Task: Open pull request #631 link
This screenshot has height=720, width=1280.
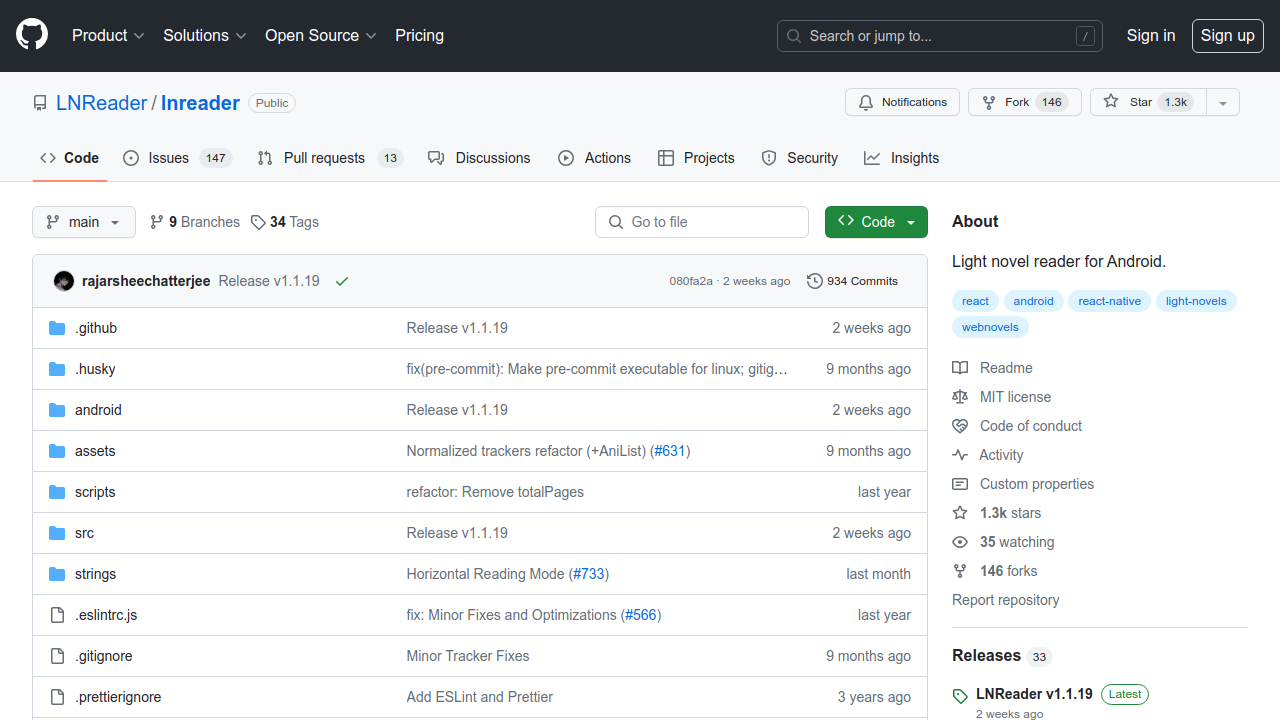Action: click(670, 451)
